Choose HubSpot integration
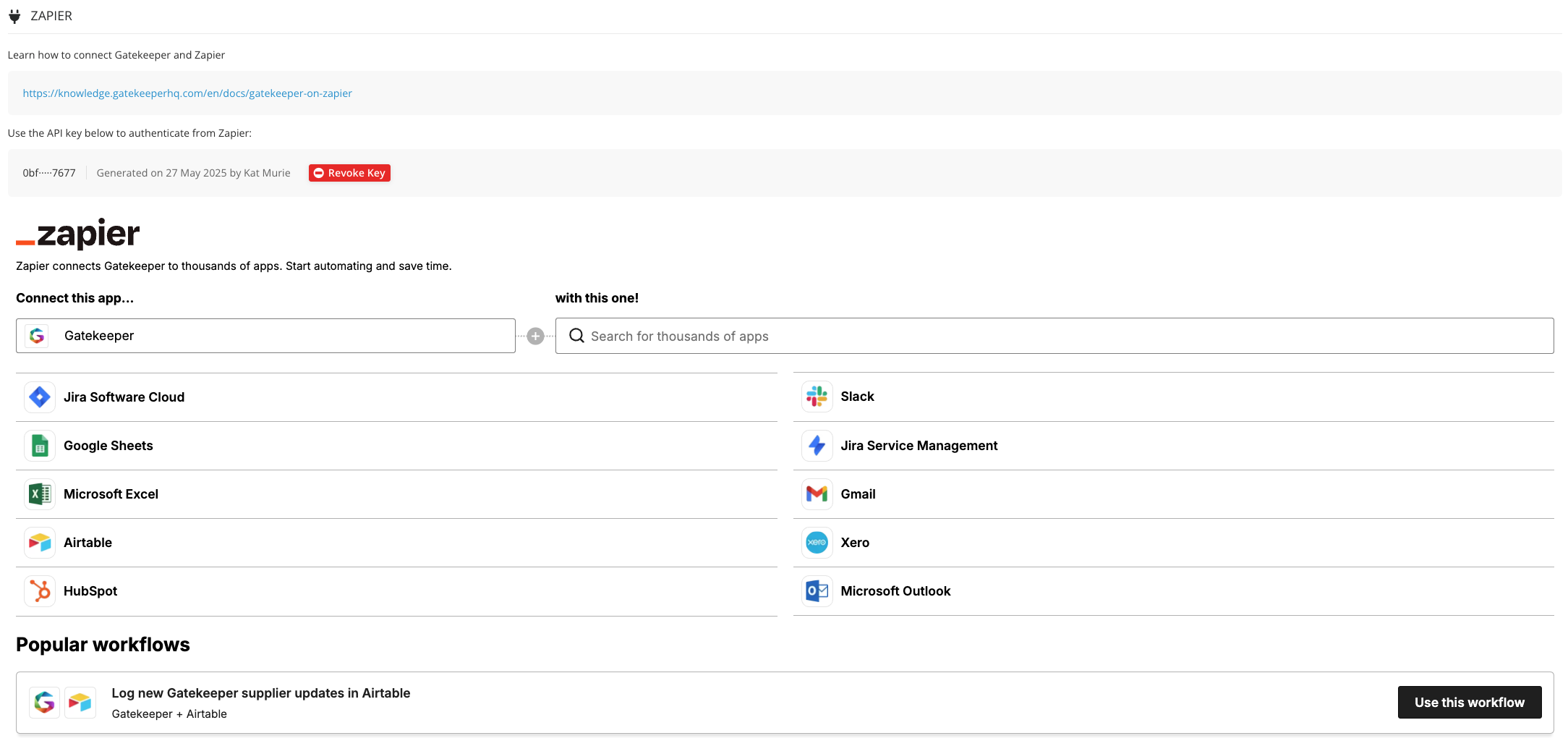The width and height of the screenshot is (1568, 741). tap(396, 591)
